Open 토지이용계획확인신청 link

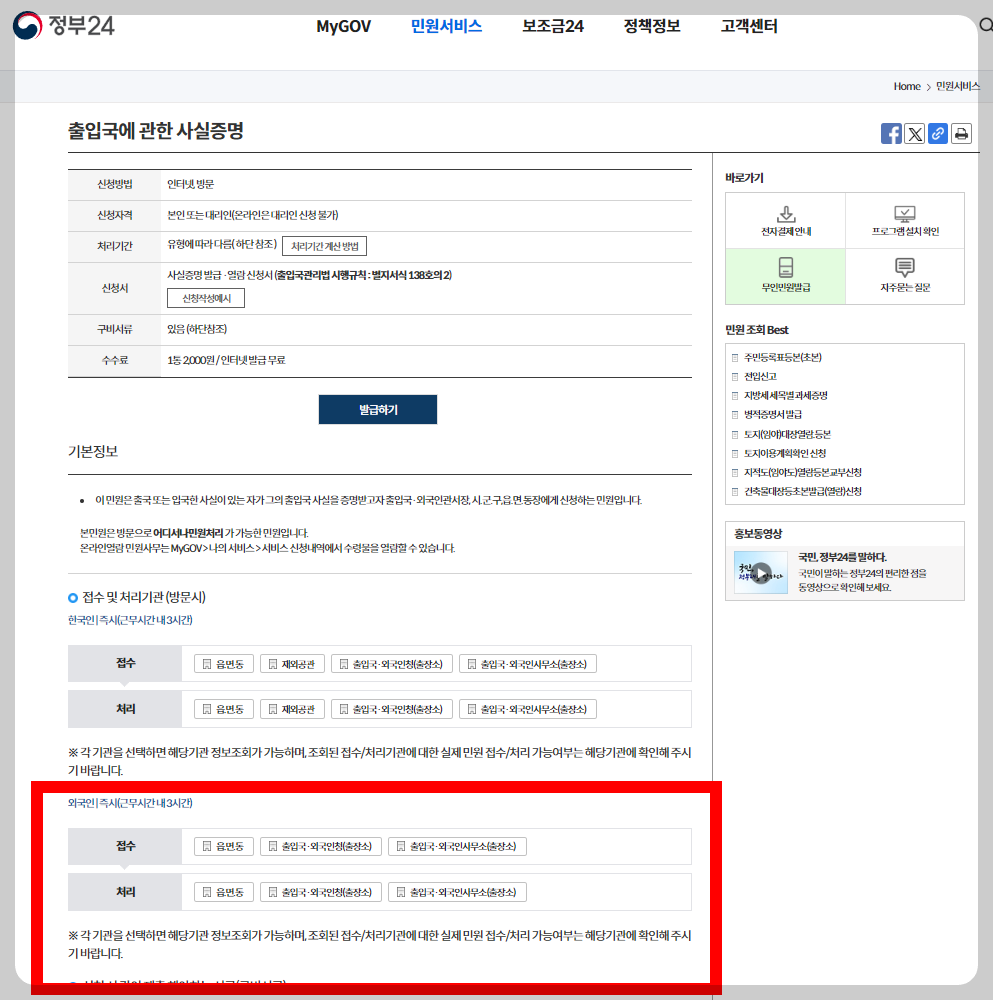click(x=785, y=454)
